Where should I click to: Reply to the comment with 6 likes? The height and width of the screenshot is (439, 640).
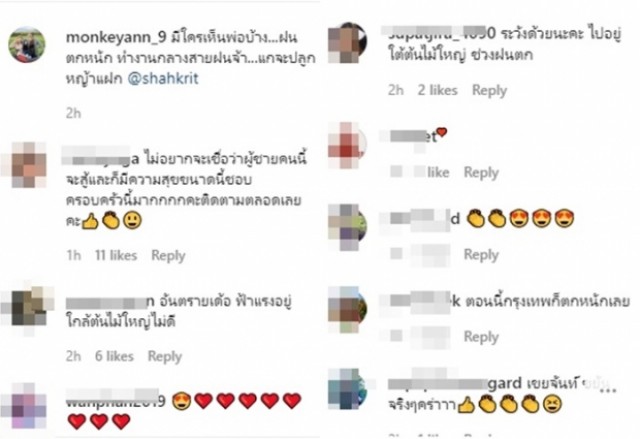(x=164, y=356)
